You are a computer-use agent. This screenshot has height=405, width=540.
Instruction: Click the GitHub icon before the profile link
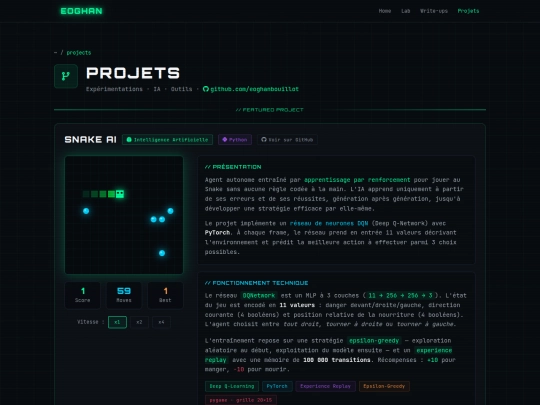pyautogui.click(x=206, y=89)
